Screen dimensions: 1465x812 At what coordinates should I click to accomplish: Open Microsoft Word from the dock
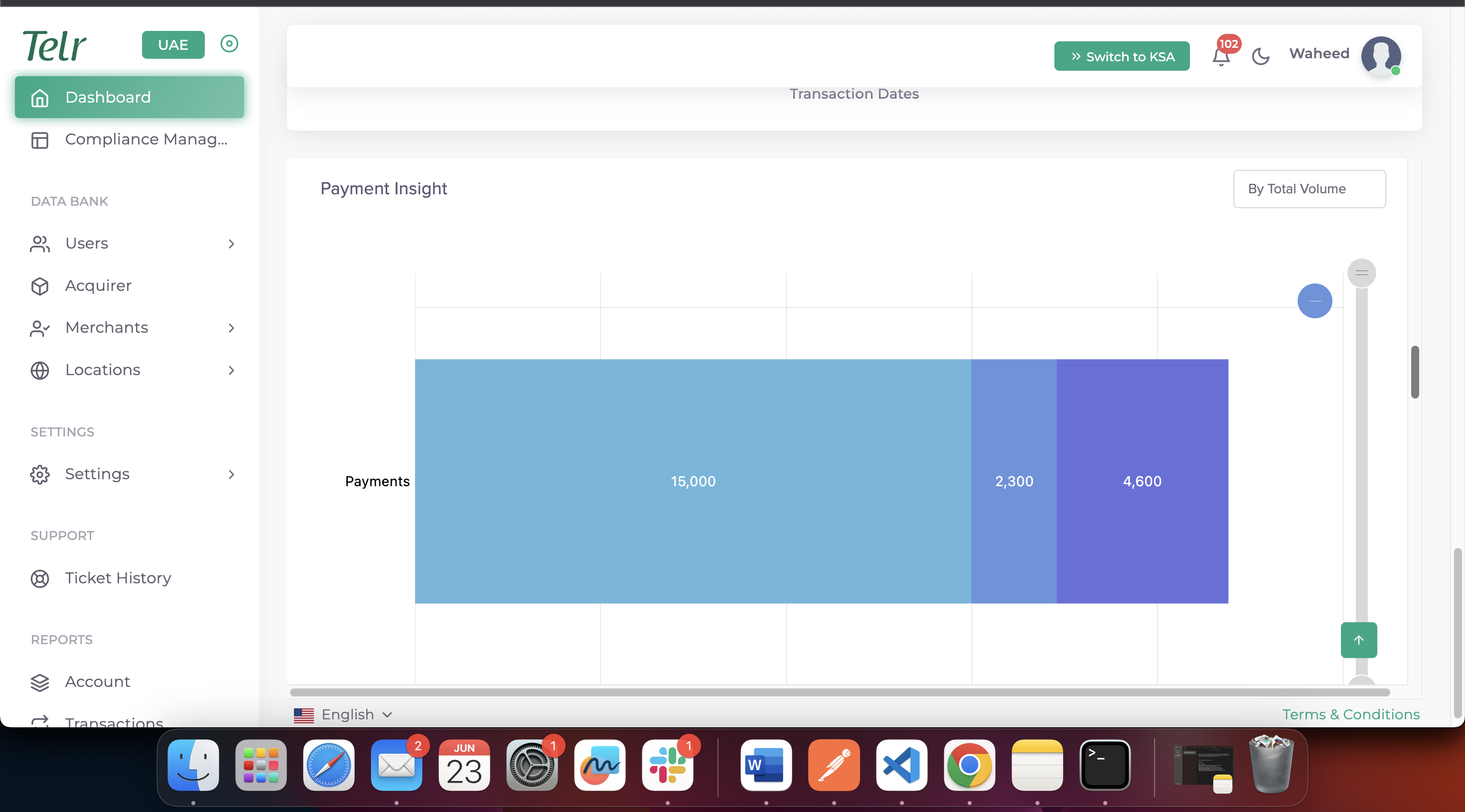pyautogui.click(x=766, y=765)
